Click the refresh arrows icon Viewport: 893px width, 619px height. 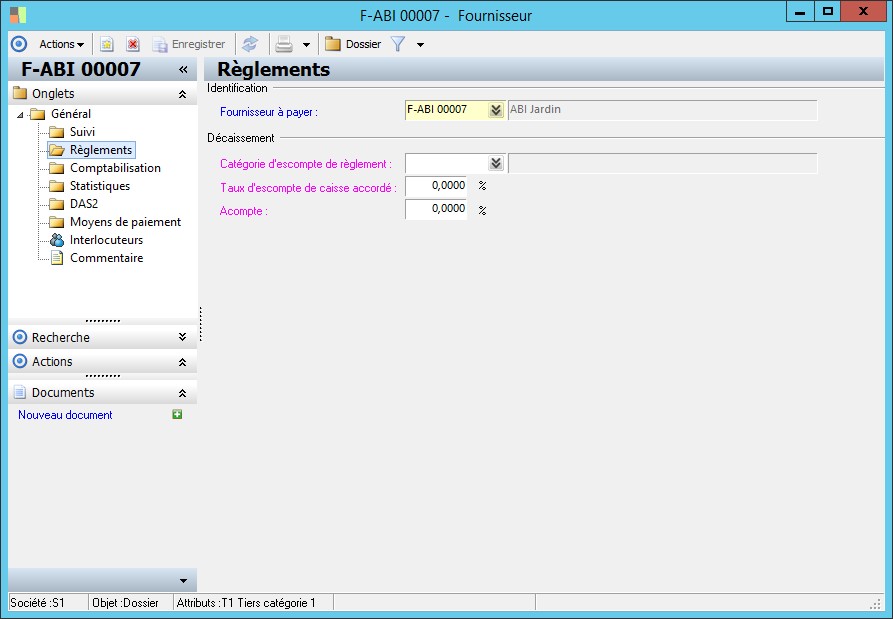tap(250, 44)
